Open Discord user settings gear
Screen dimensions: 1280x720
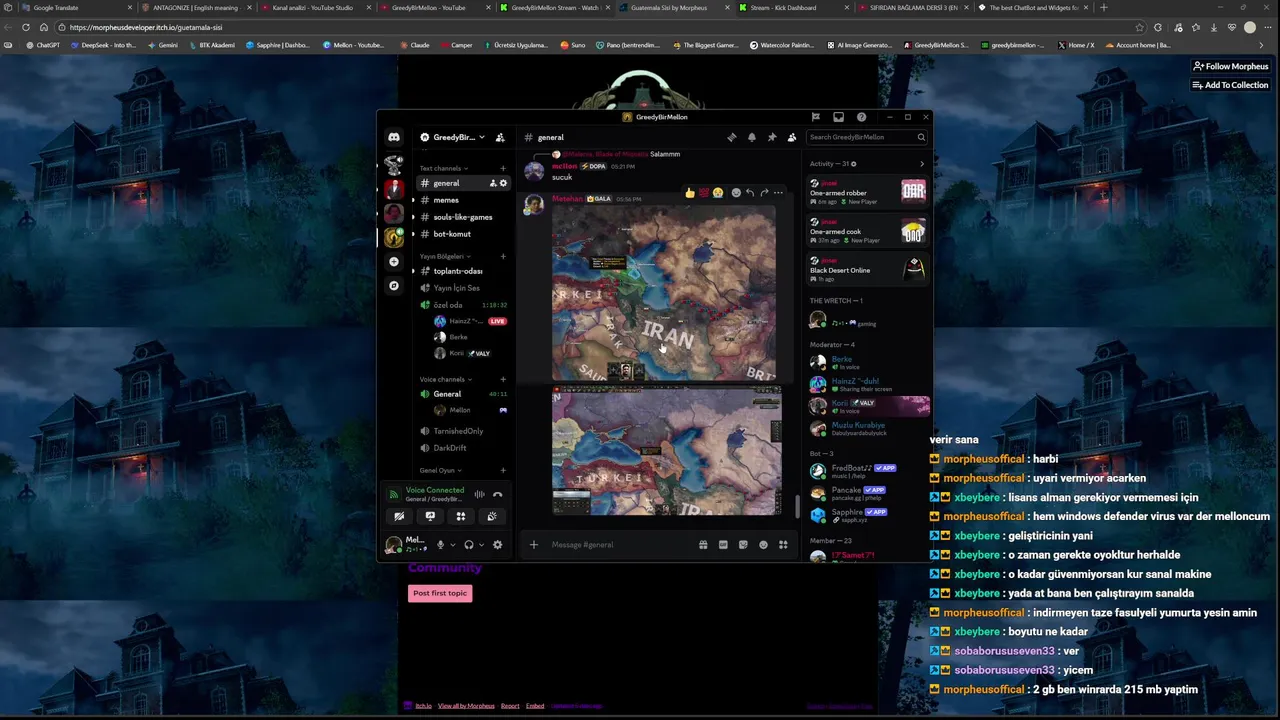pyautogui.click(x=497, y=545)
